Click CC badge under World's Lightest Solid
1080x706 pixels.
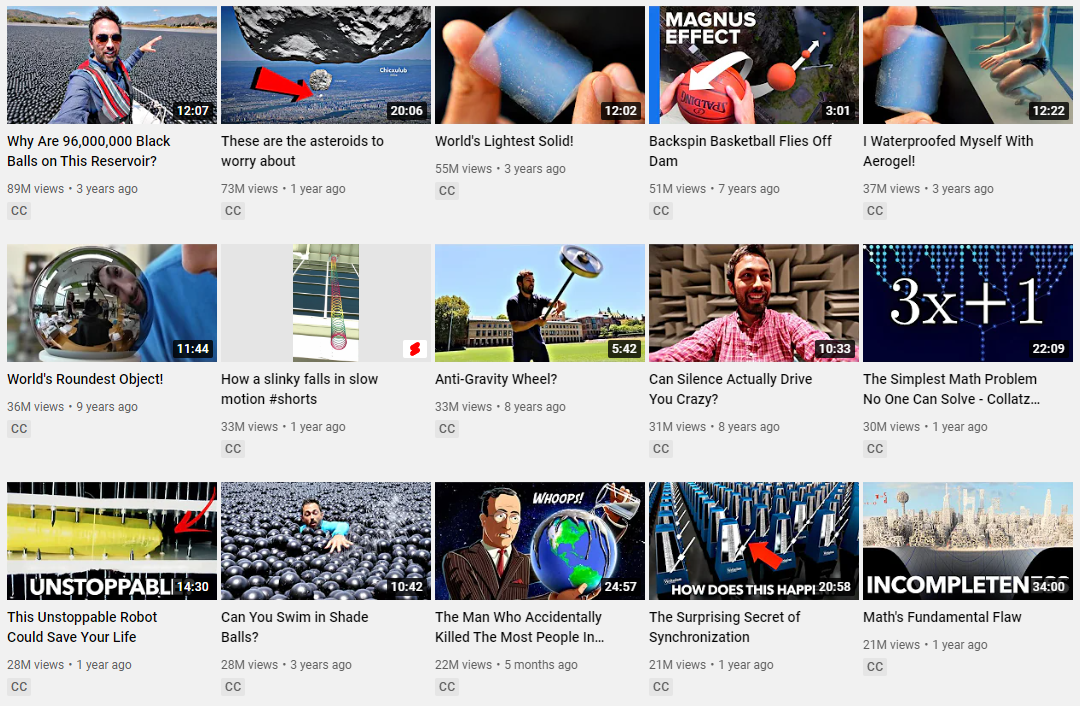pos(447,191)
